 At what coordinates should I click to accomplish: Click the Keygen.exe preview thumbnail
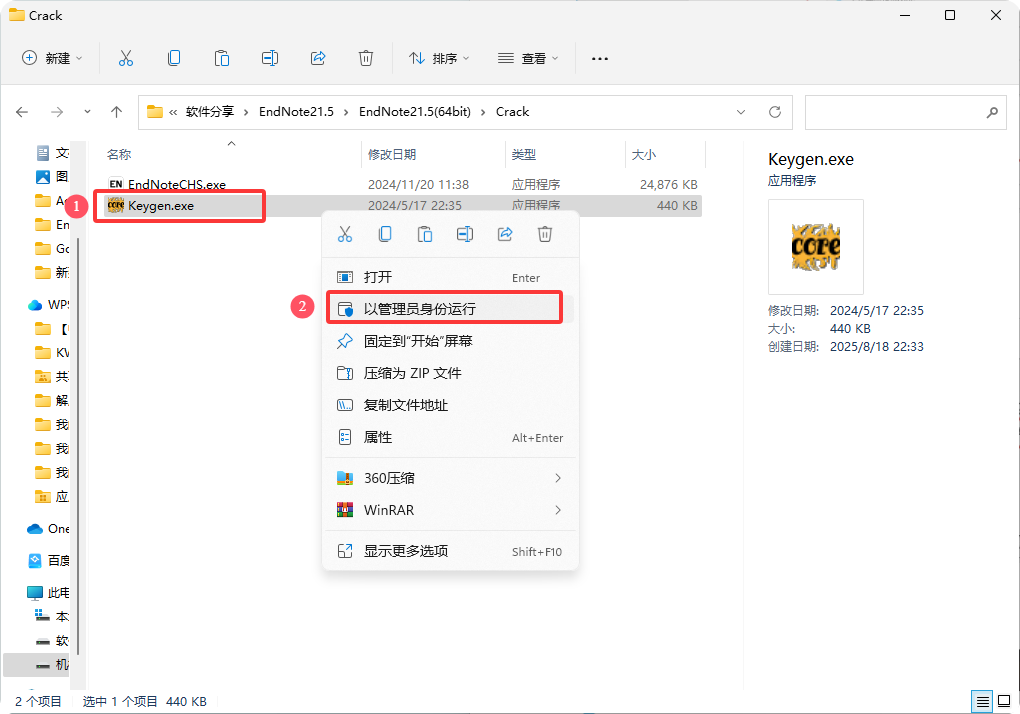(816, 247)
